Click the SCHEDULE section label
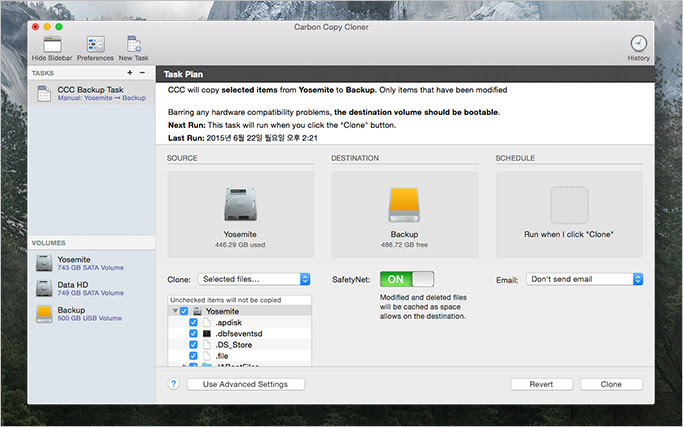 pos(515,158)
